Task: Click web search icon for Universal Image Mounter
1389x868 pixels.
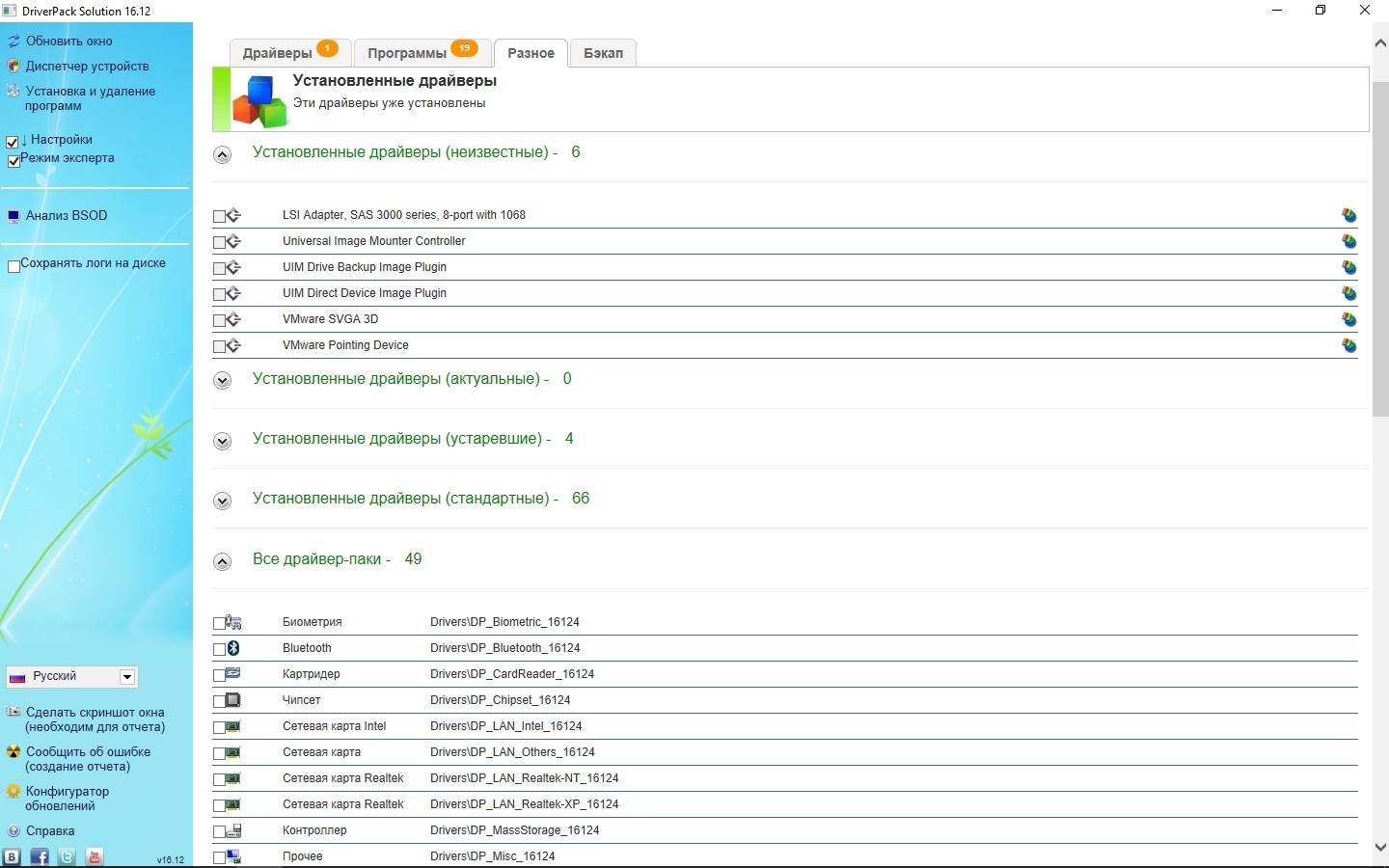Action: pos(1348,241)
